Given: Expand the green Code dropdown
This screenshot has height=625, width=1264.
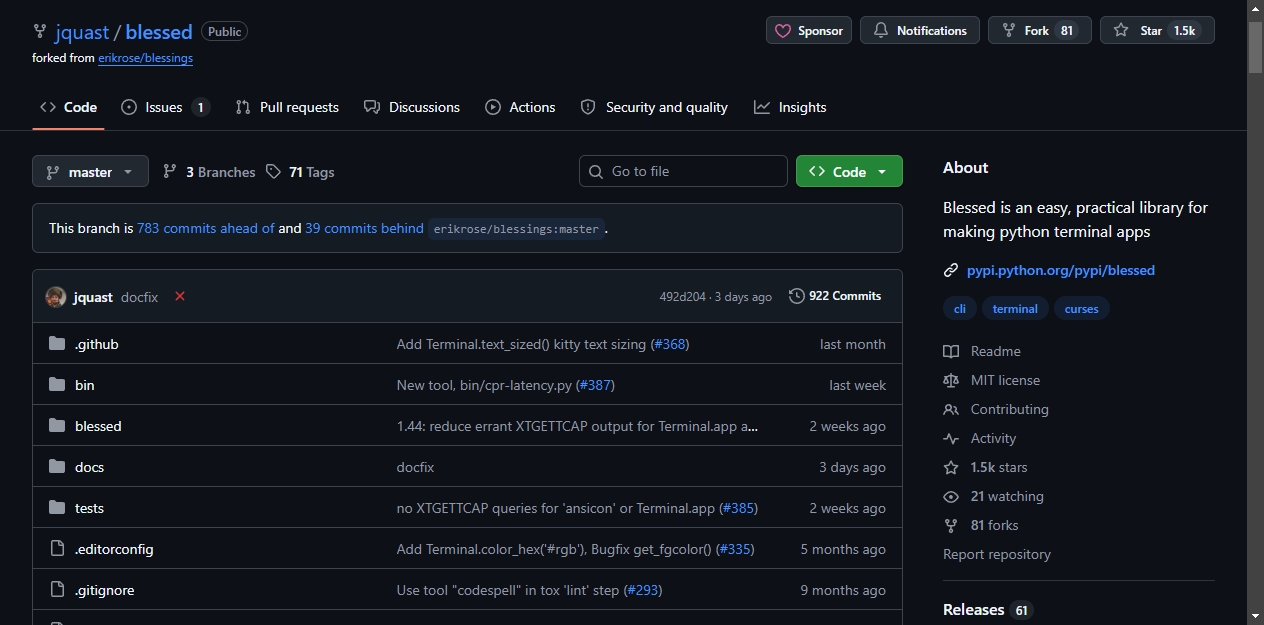Looking at the screenshot, I should [849, 171].
